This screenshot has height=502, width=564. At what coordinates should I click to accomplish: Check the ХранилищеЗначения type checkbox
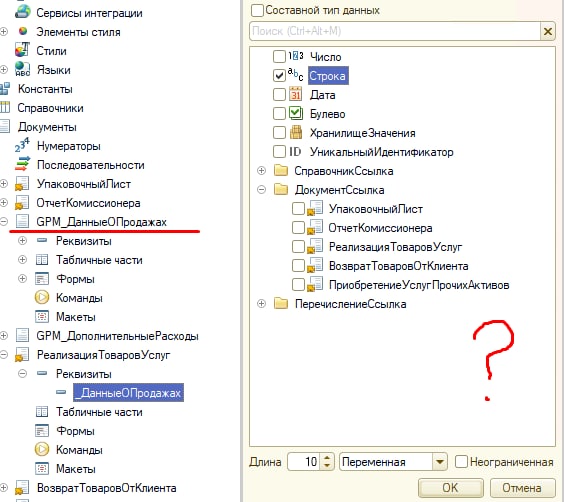(279, 133)
